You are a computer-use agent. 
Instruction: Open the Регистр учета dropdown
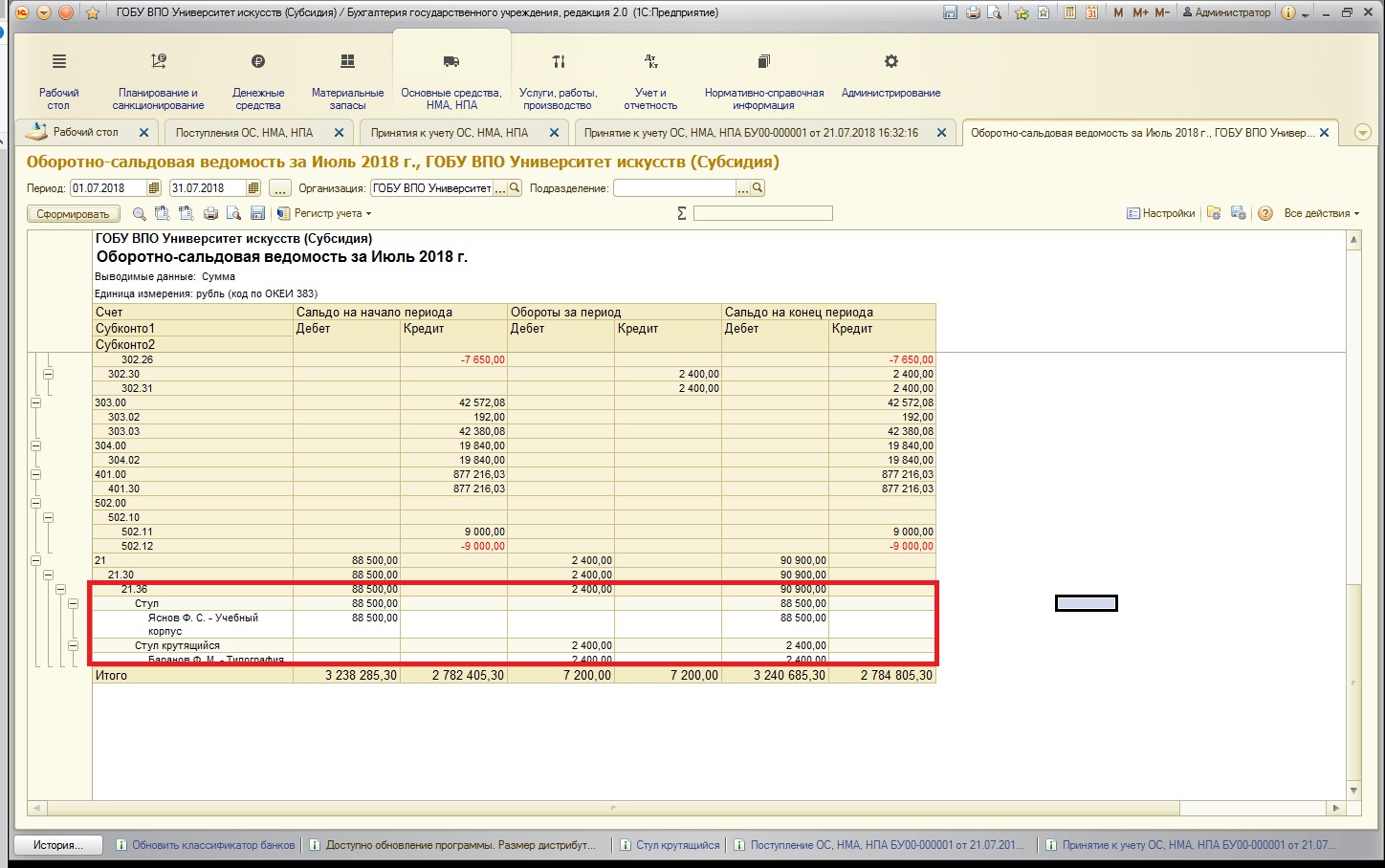[325, 214]
